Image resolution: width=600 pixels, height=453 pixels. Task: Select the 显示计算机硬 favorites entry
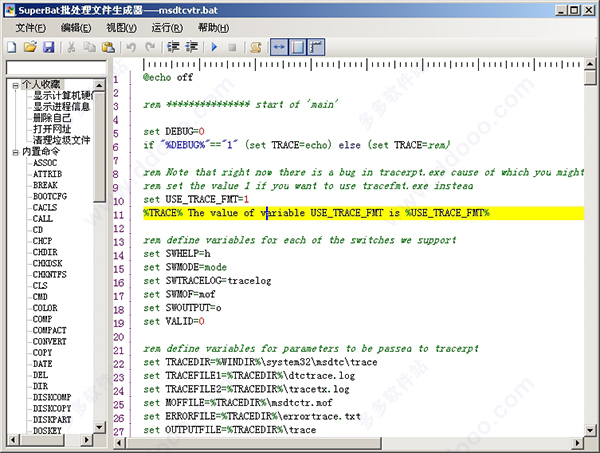63,95
